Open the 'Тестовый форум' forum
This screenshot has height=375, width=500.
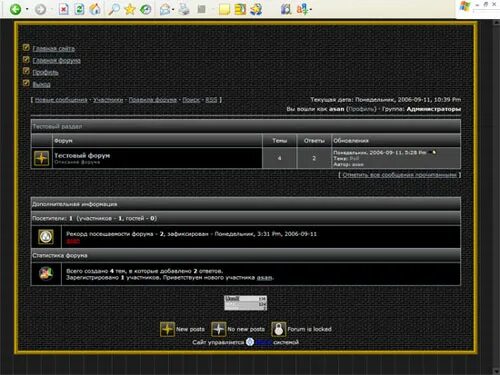(x=82, y=155)
